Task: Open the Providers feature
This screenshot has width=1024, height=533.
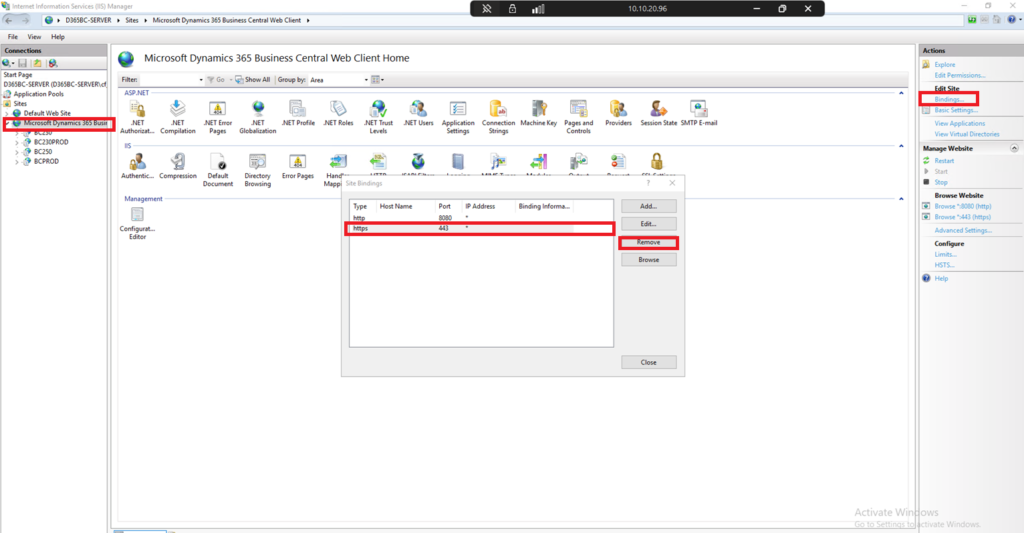Action: (618, 113)
